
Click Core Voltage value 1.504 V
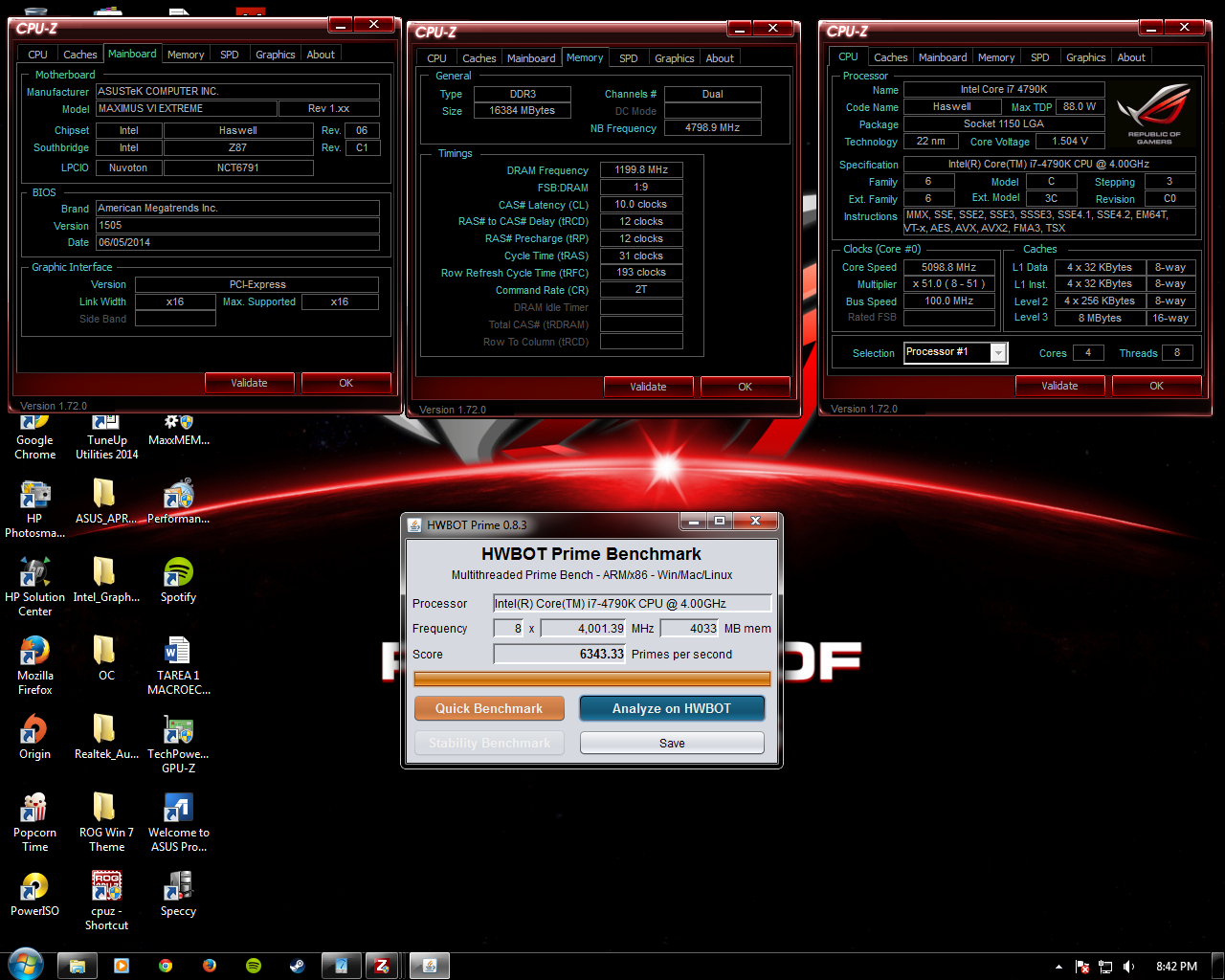click(1070, 141)
